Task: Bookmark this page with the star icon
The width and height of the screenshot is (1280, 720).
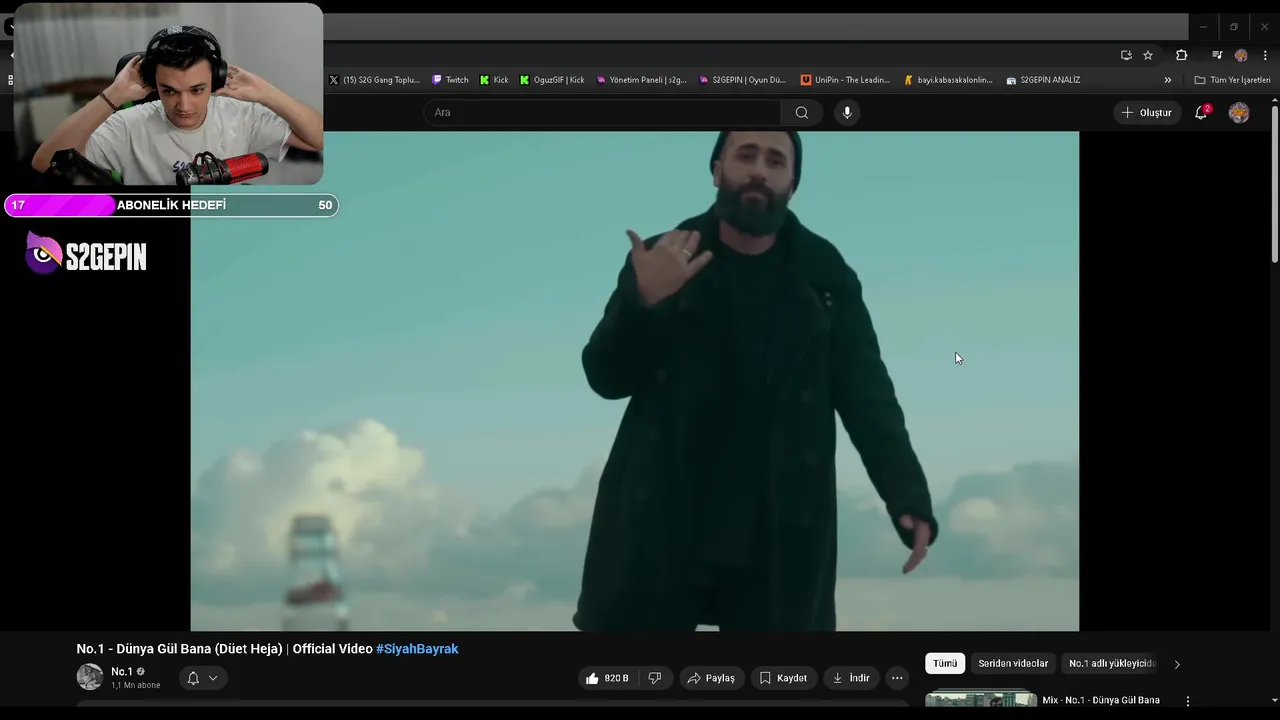Action: pos(1148,55)
